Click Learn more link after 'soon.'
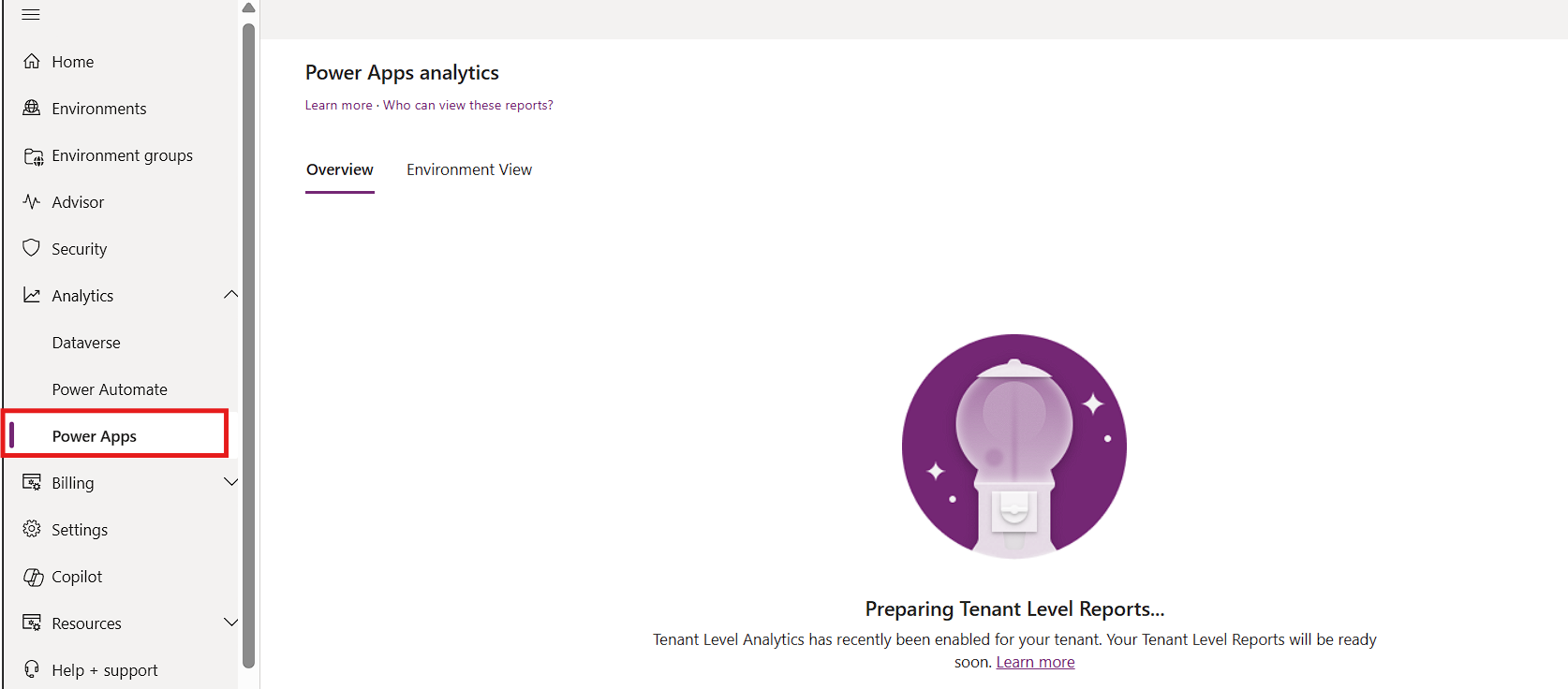Image resolution: width=1568 pixels, height=689 pixels. 1035,662
